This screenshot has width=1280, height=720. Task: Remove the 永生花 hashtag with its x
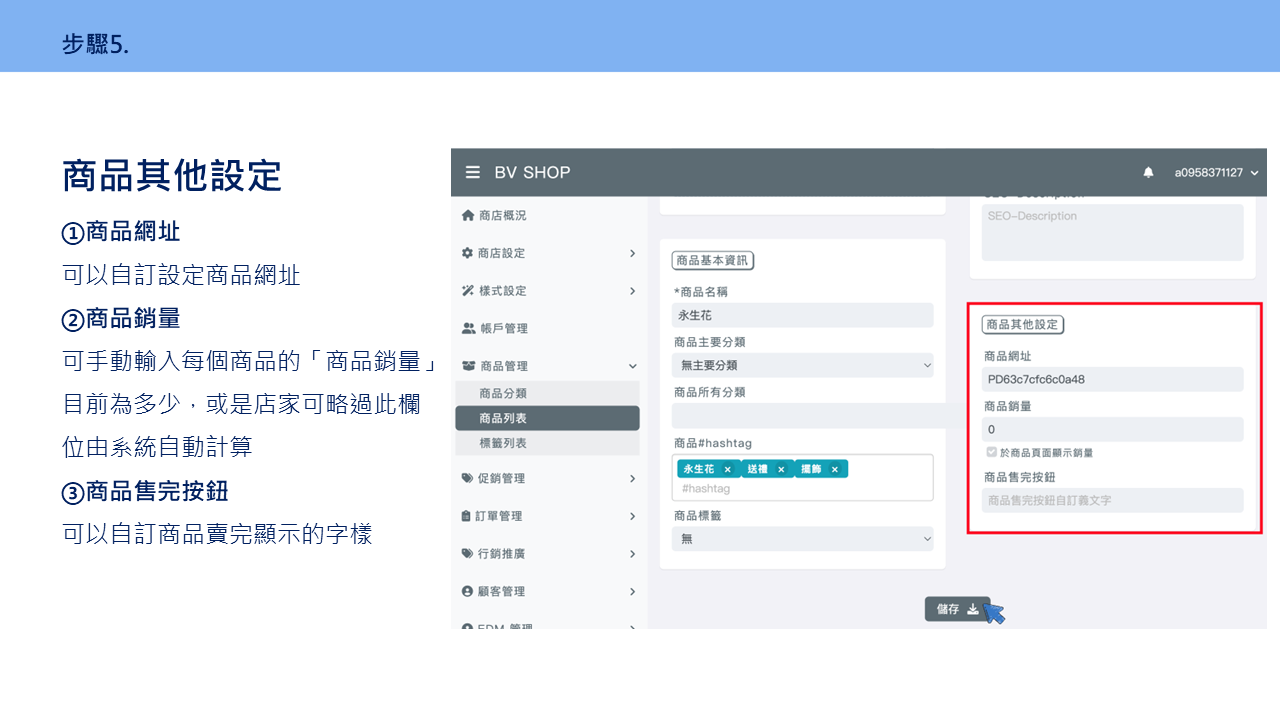[728, 469]
